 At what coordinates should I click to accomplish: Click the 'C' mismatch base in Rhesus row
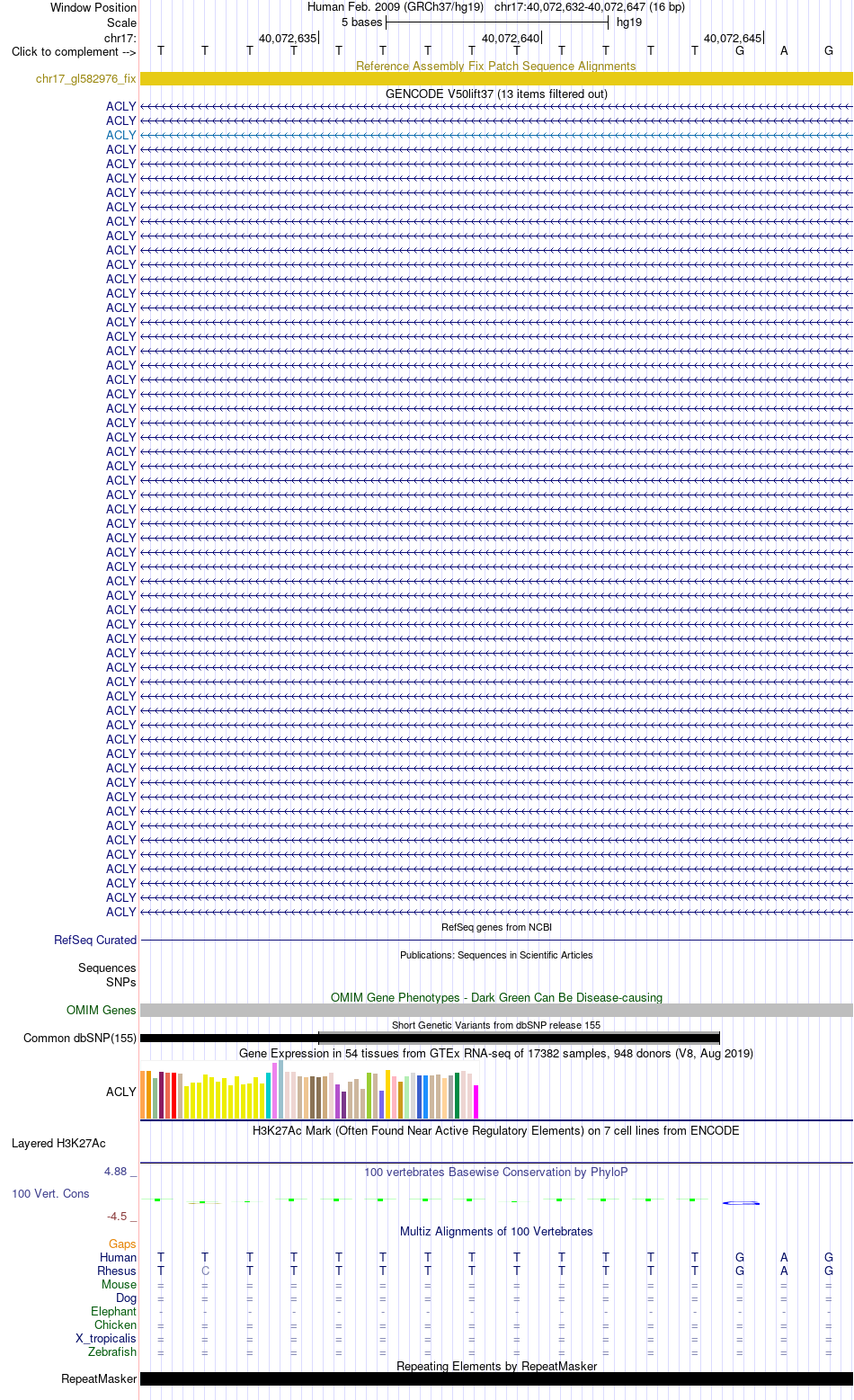point(205,1271)
